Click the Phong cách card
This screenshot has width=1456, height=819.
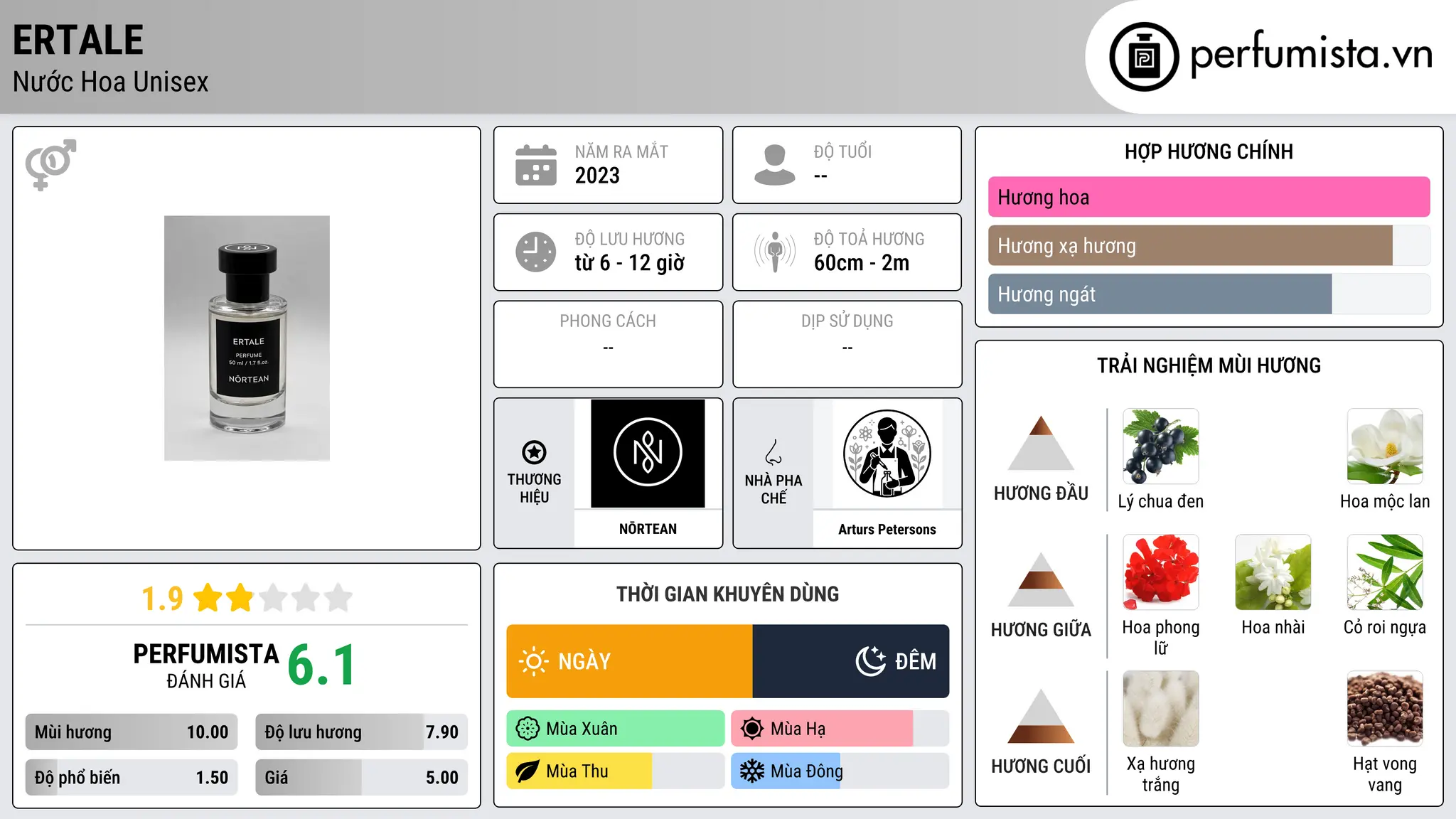point(608,344)
